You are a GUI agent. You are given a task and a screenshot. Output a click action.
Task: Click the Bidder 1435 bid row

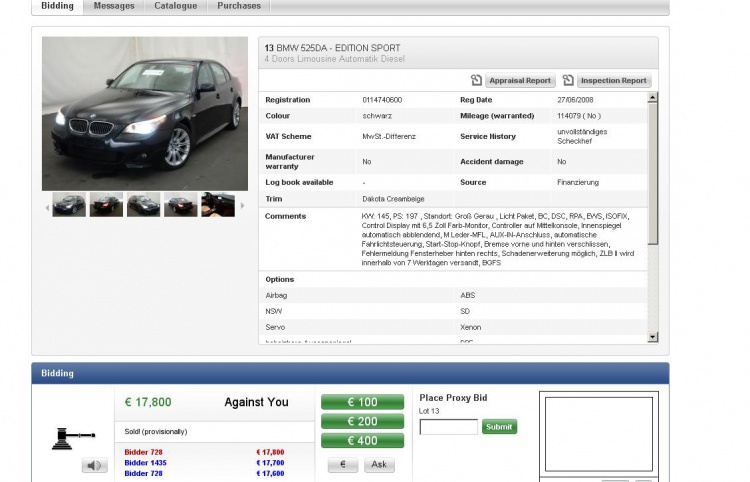click(205, 463)
